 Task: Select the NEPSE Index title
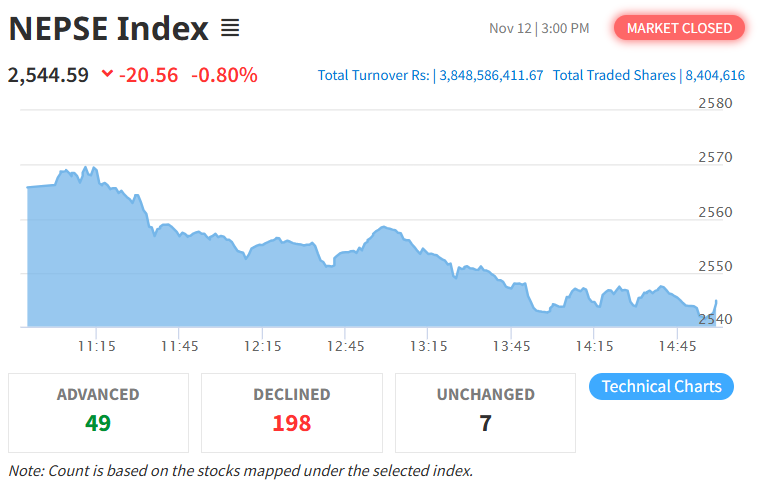pyautogui.click(x=109, y=28)
